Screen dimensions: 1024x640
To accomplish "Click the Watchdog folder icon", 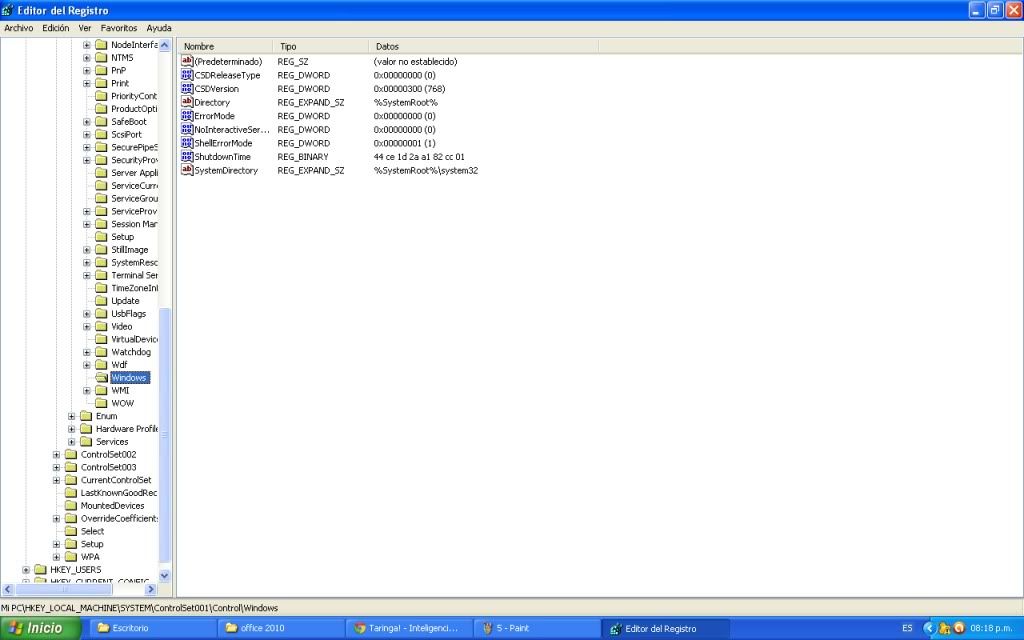I will point(101,352).
